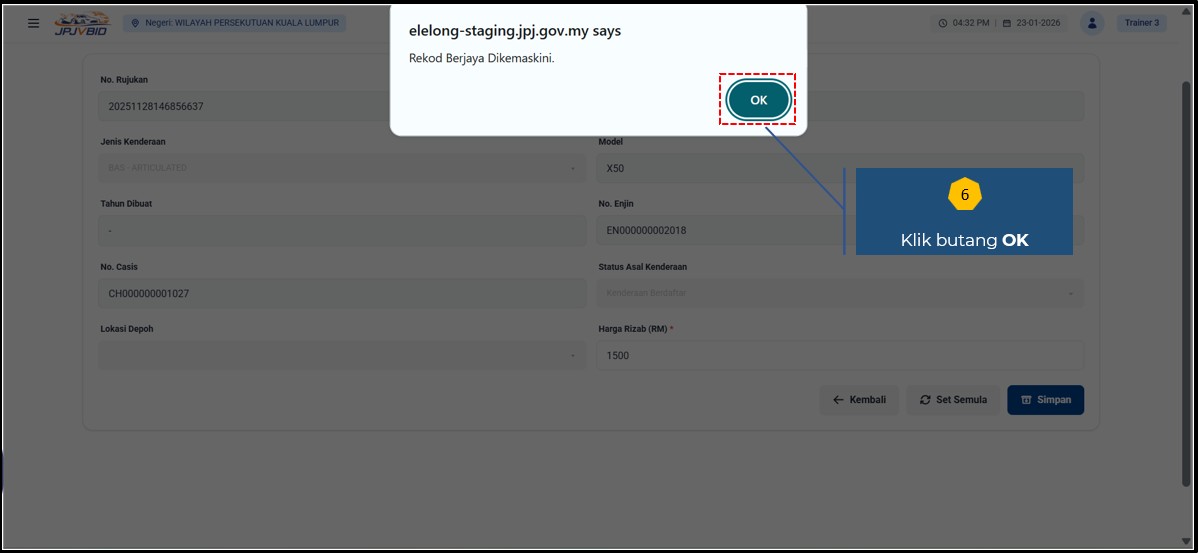The image size is (1198, 553).
Task: Focus the No. Casis text field
Action: click(342, 293)
